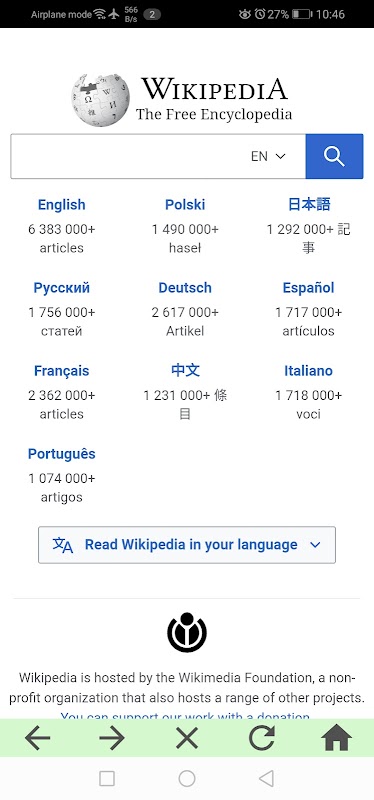374x800 pixels.
Task: Open the Français Wikipedia link
Action: click(62, 371)
